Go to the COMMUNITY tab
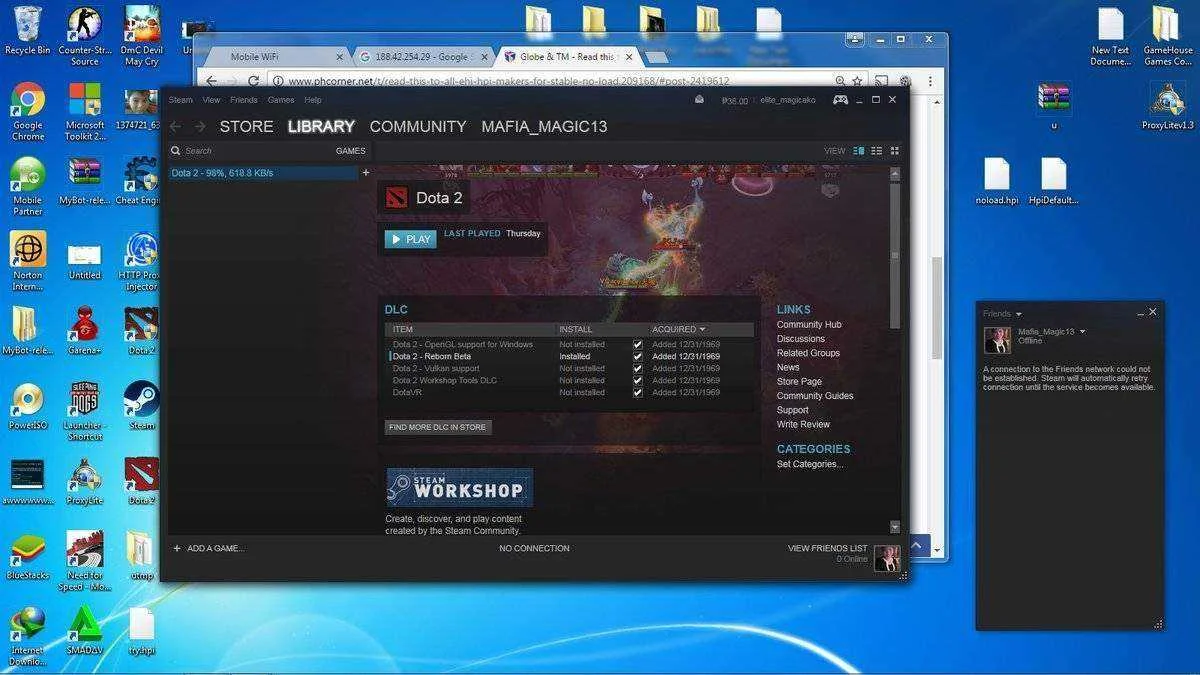1200x675 pixels. (418, 126)
